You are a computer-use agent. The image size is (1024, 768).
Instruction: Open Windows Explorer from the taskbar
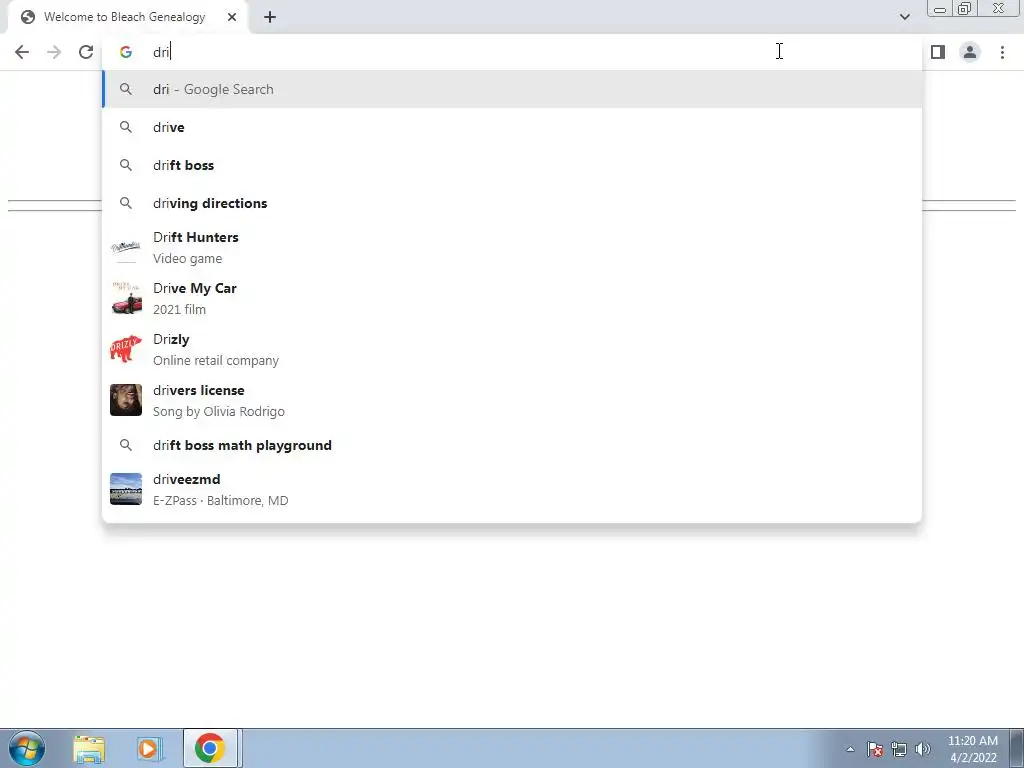(89, 749)
